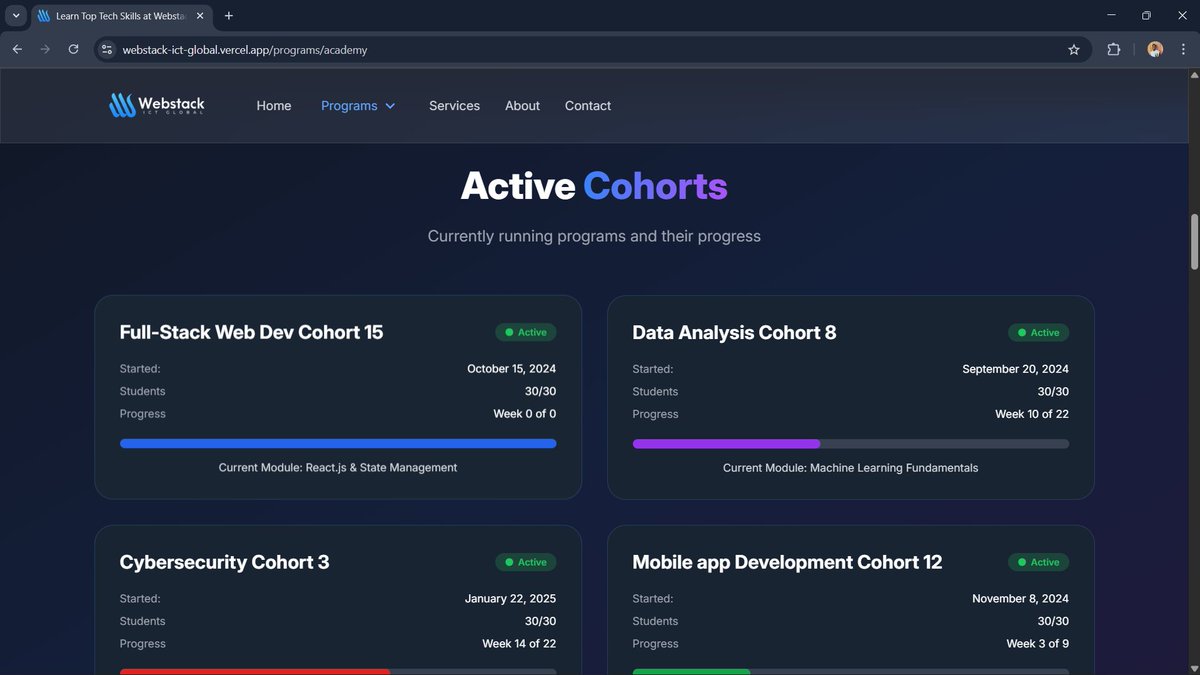This screenshot has height=675, width=1200.
Task: Click the 'Week 3 of 9' progress value
Action: pyautogui.click(x=1038, y=644)
